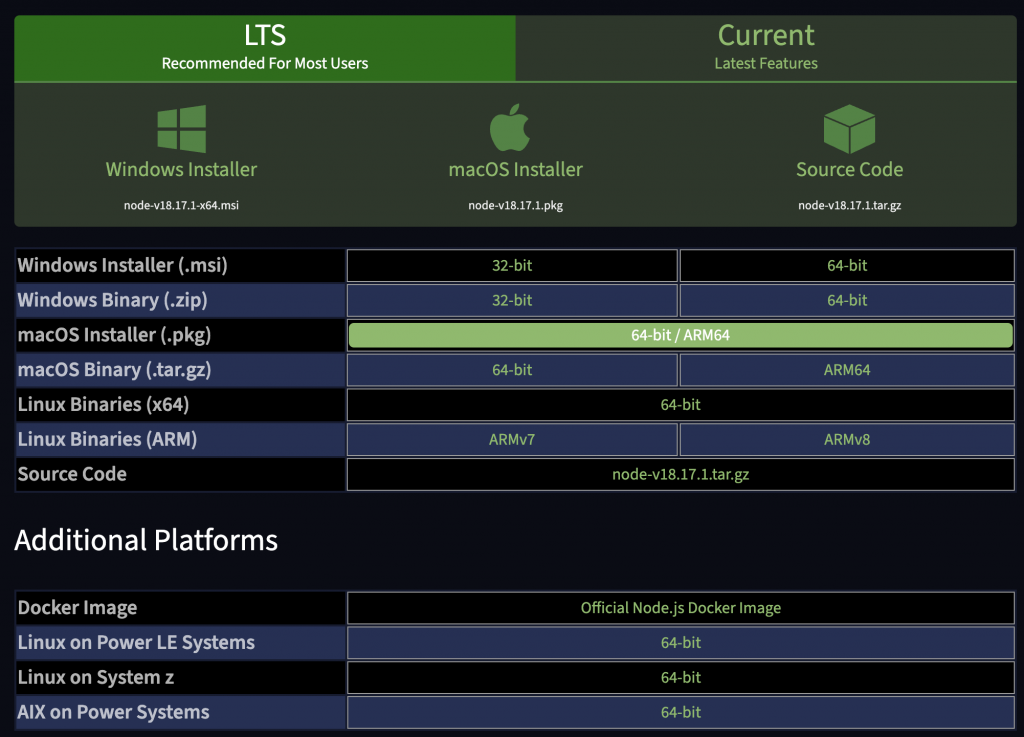Screen dimensions: 1024x737
Task: Click the Linux Binaries (x64) row label
Action: [103, 405]
